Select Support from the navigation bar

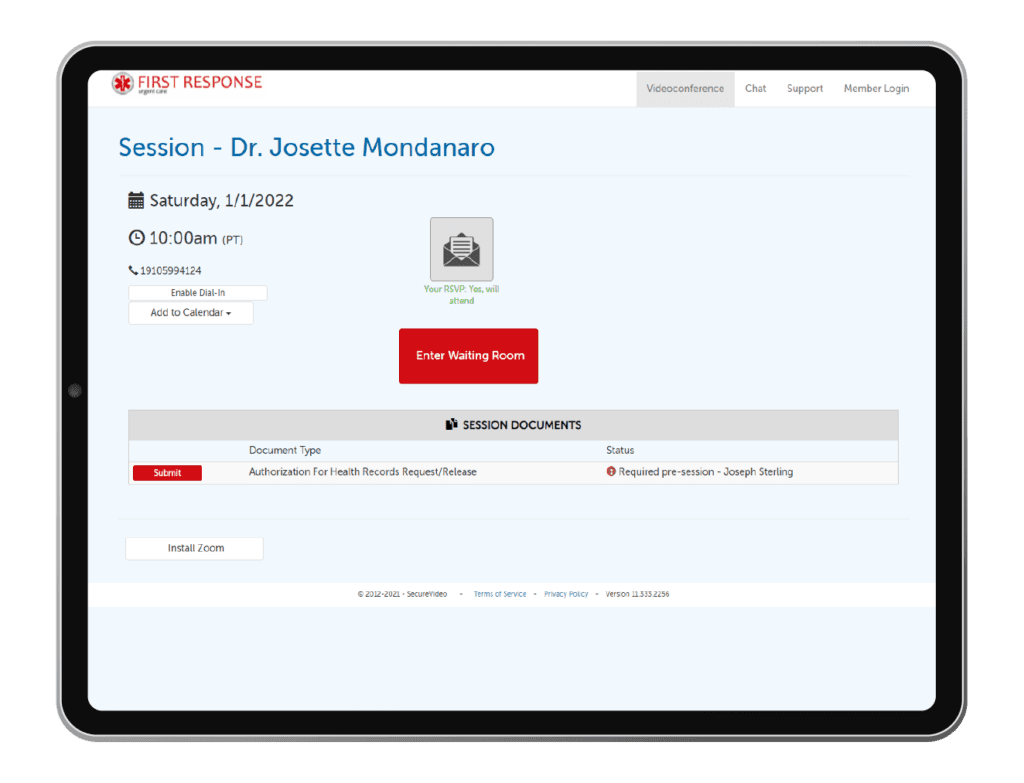coord(804,88)
